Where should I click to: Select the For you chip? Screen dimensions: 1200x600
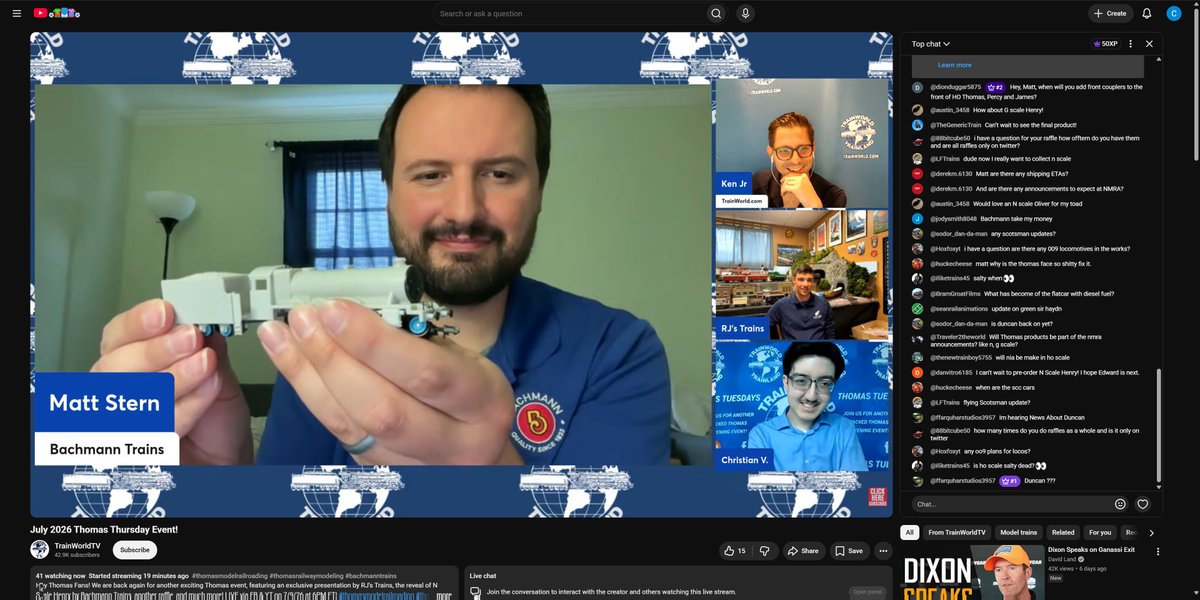click(1100, 533)
